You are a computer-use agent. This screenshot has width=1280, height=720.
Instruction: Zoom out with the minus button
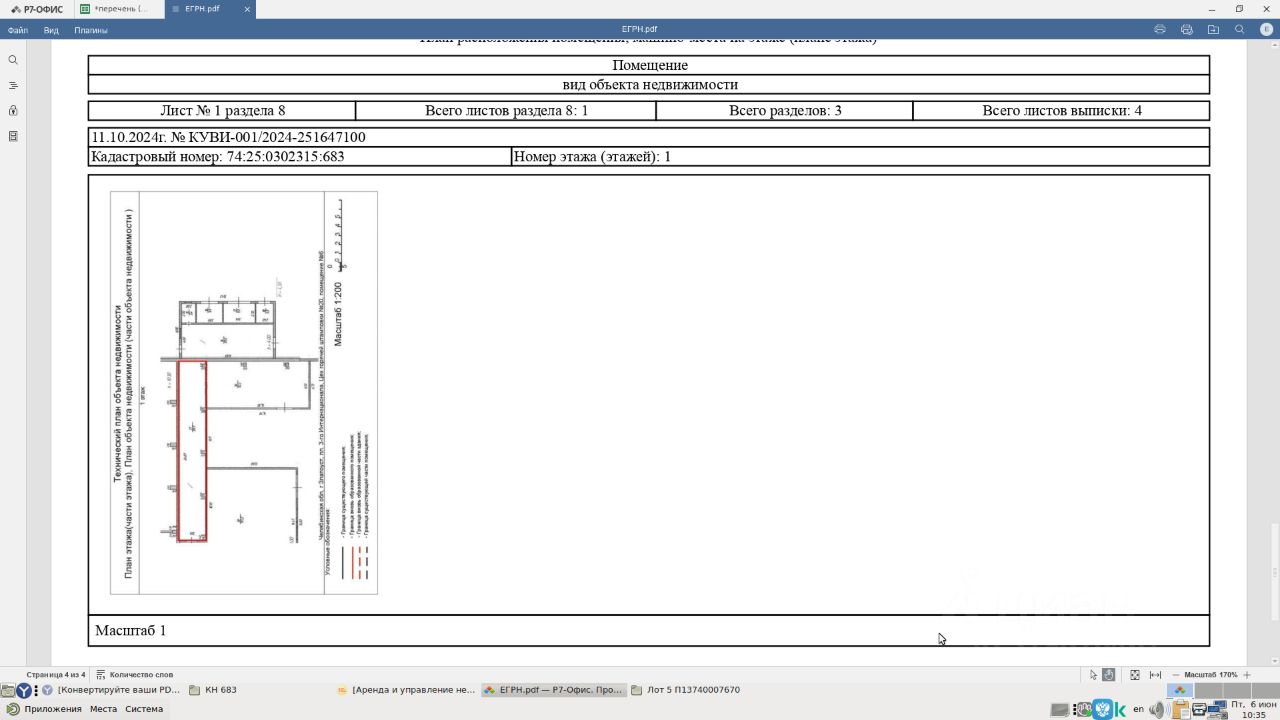pyautogui.click(x=1176, y=675)
